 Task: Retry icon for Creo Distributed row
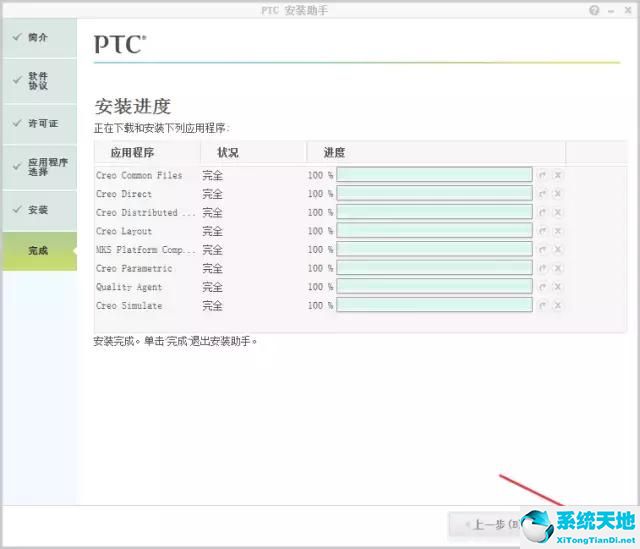pos(542,212)
